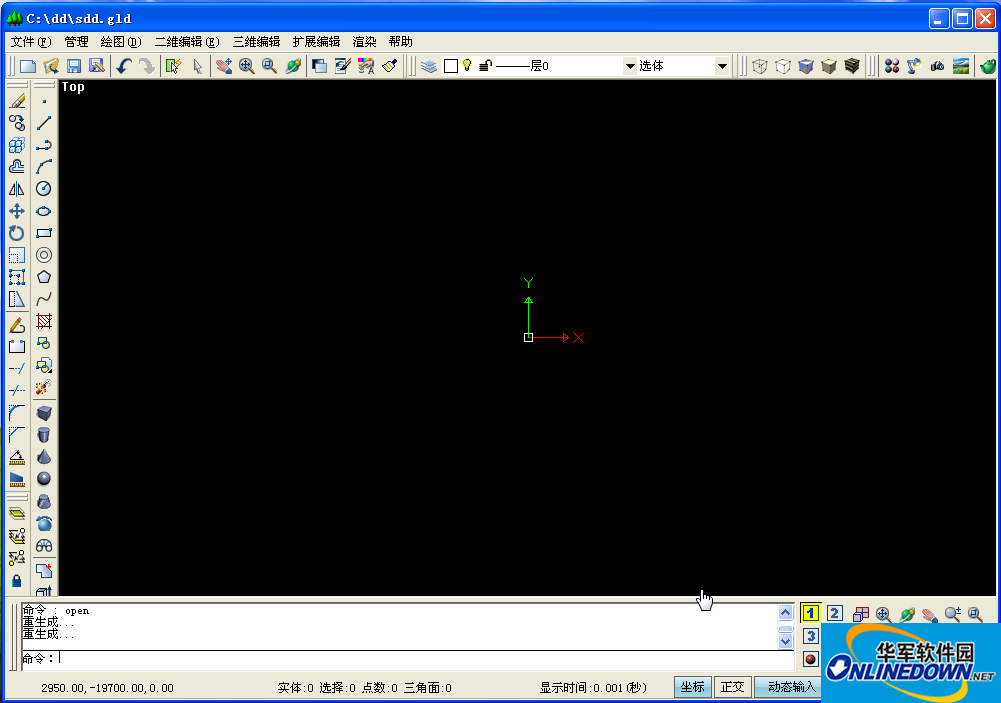Click the Redo arrow icon
Viewport: 1001px width, 703px height.
click(147, 66)
